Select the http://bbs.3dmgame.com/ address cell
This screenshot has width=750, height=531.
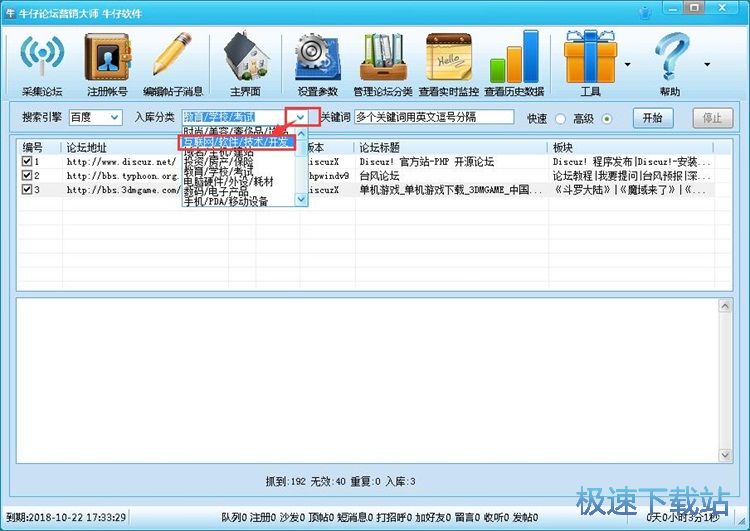[x=123, y=190]
